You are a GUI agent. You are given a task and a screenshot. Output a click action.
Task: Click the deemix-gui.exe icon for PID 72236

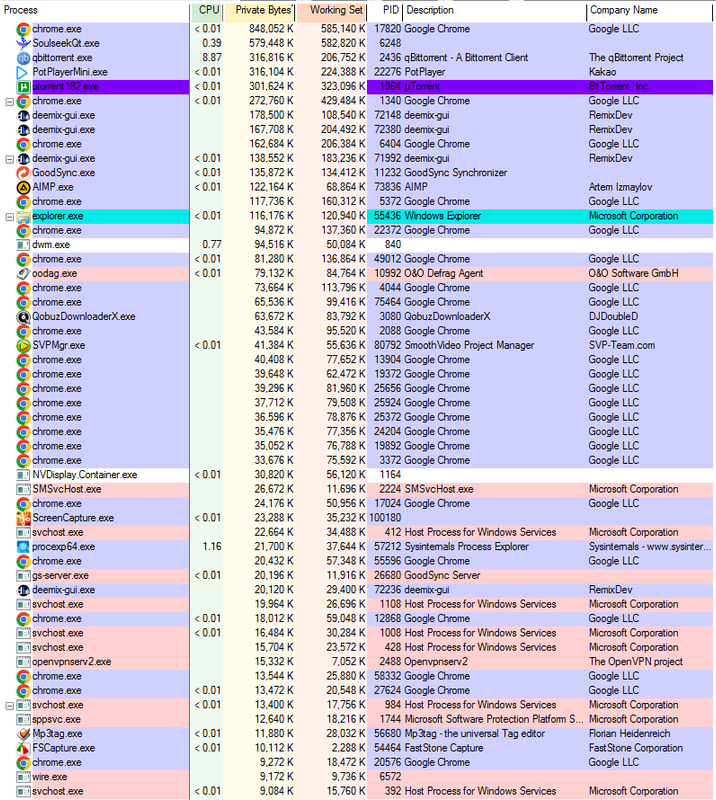23,590
